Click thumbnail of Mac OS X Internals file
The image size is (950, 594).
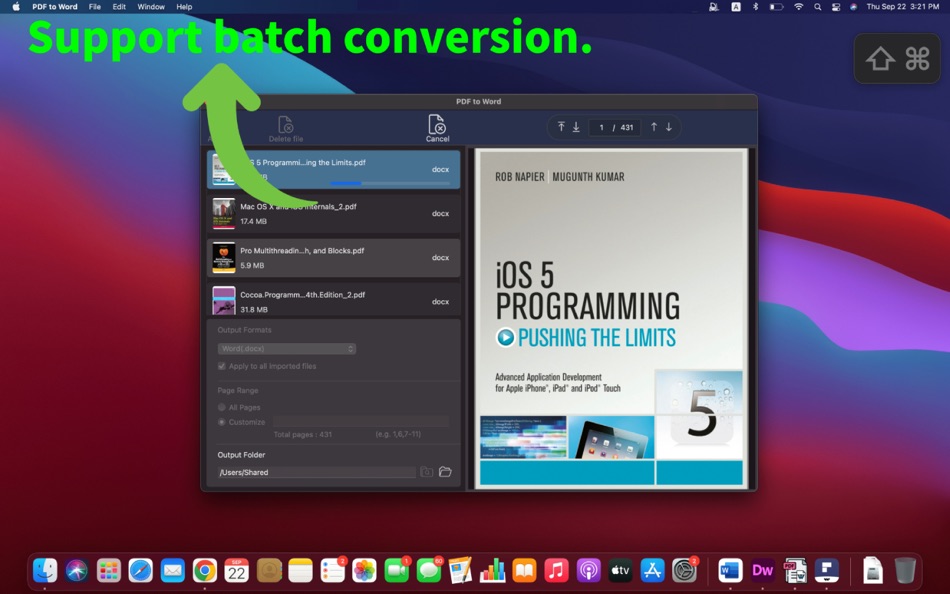[x=224, y=213]
